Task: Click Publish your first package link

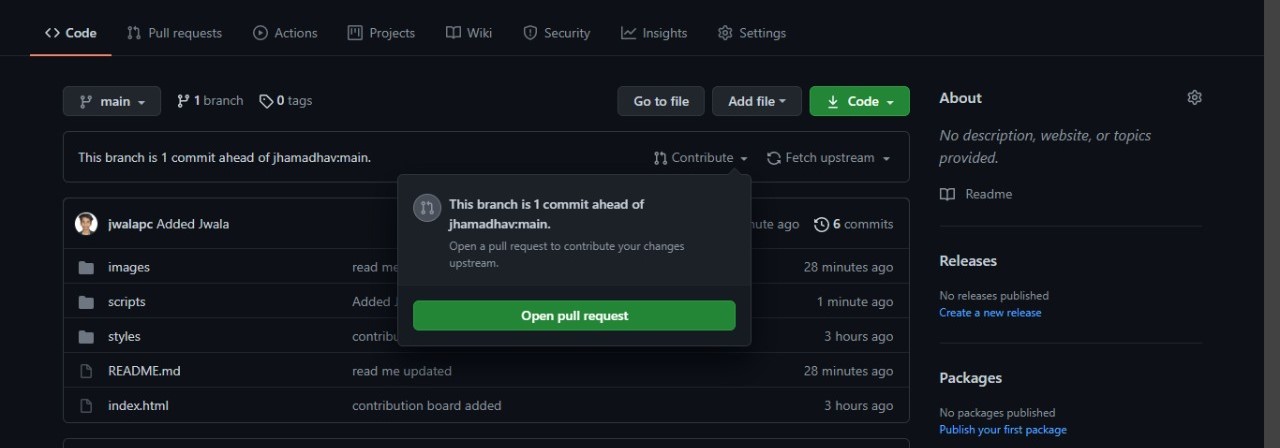Action: tap(1003, 430)
